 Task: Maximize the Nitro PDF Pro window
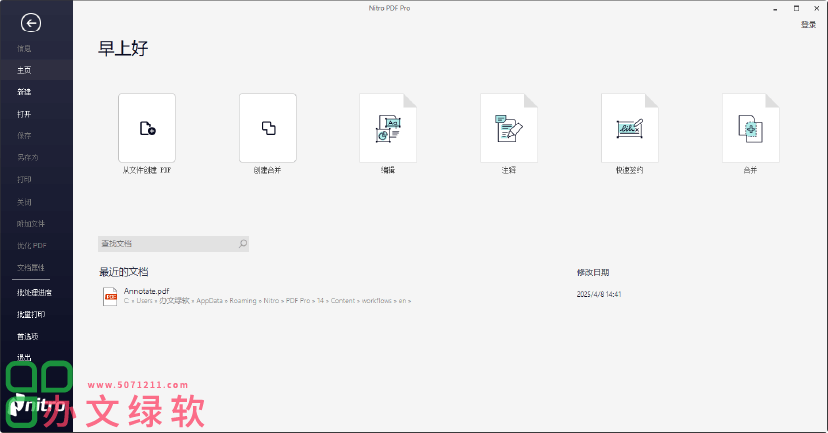[796, 8]
